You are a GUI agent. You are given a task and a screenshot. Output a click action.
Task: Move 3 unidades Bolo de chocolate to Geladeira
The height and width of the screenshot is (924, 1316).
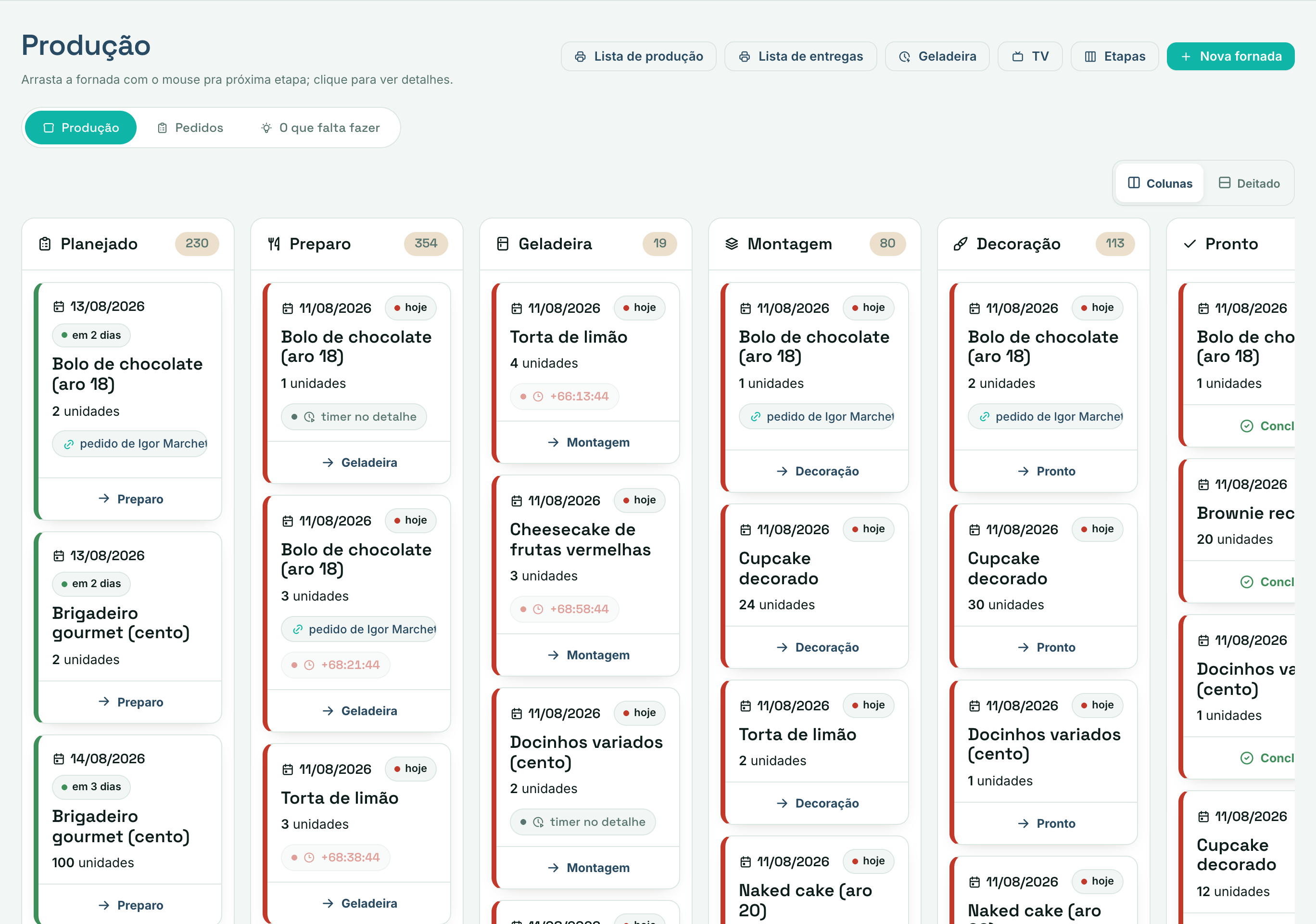tap(359, 711)
